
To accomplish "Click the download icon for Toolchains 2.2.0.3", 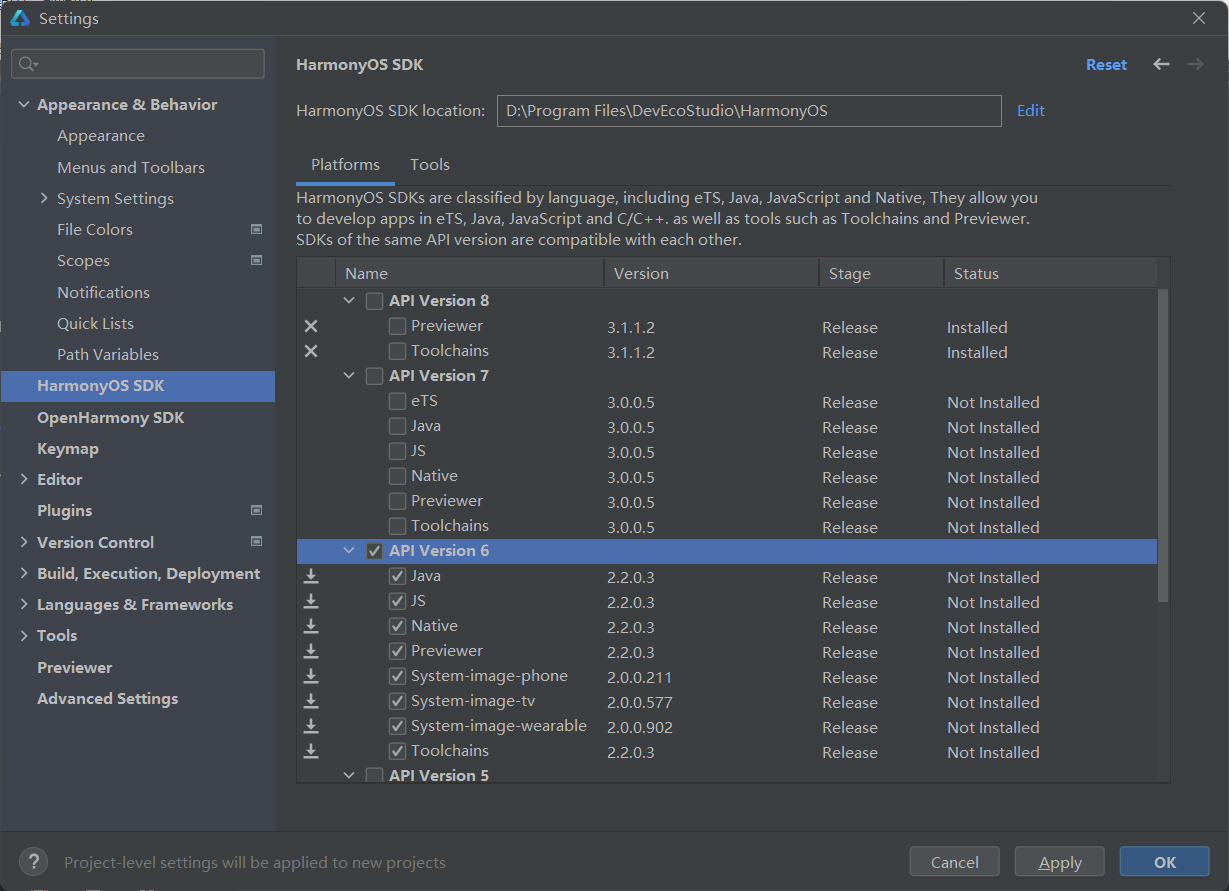I will [x=311, y=751].
